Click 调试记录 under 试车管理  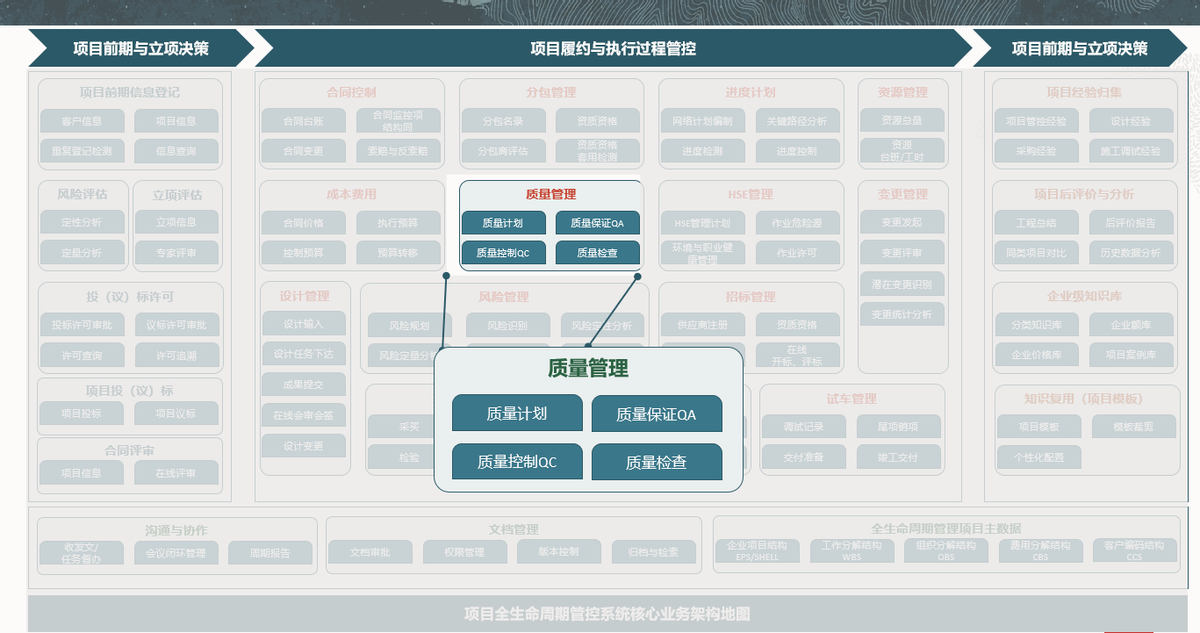(x=804, y=426)
